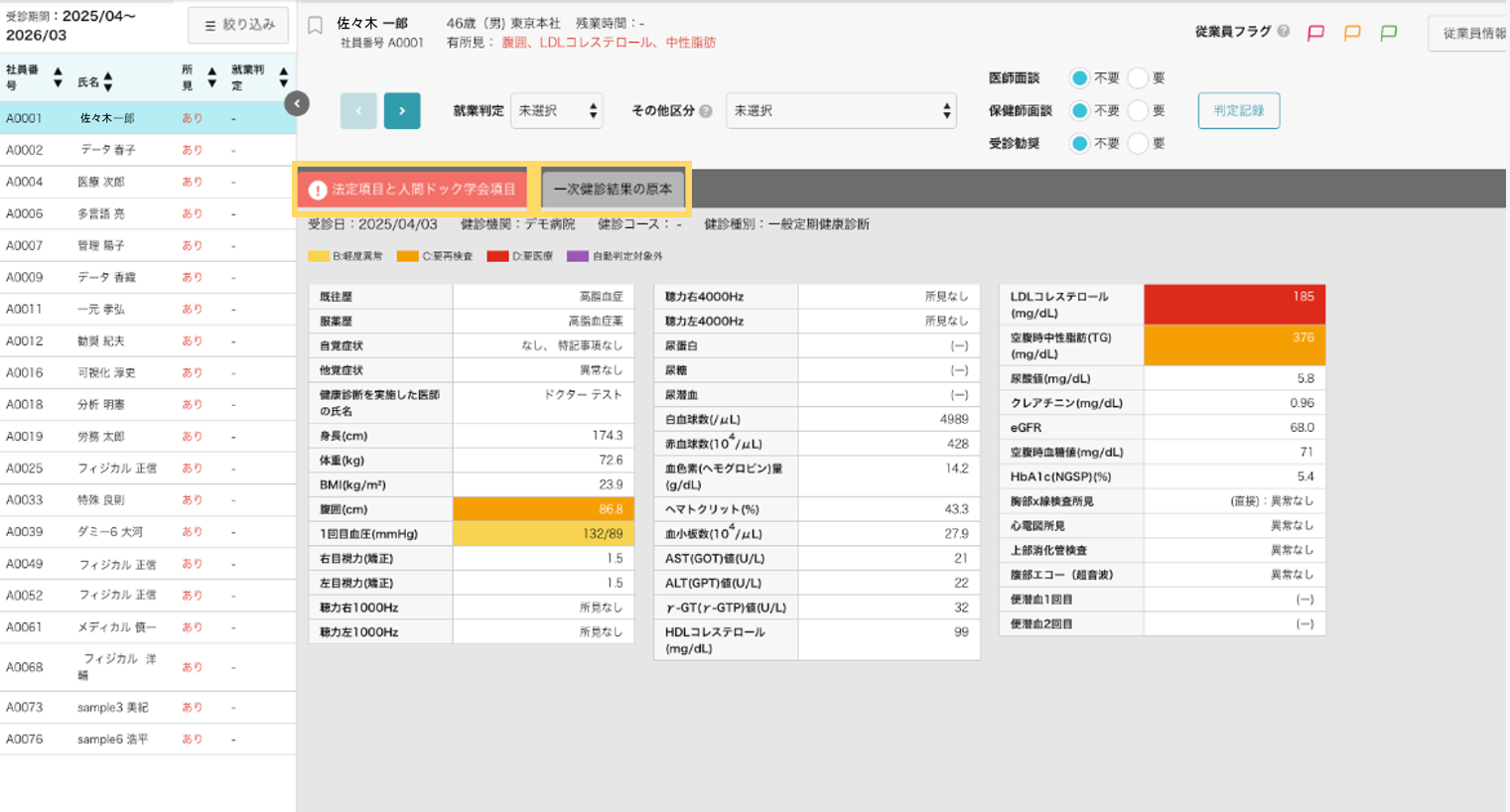This screenshot has height=812, width=1510.
Task: Select employee row A0068
Action: coord(148,666)
